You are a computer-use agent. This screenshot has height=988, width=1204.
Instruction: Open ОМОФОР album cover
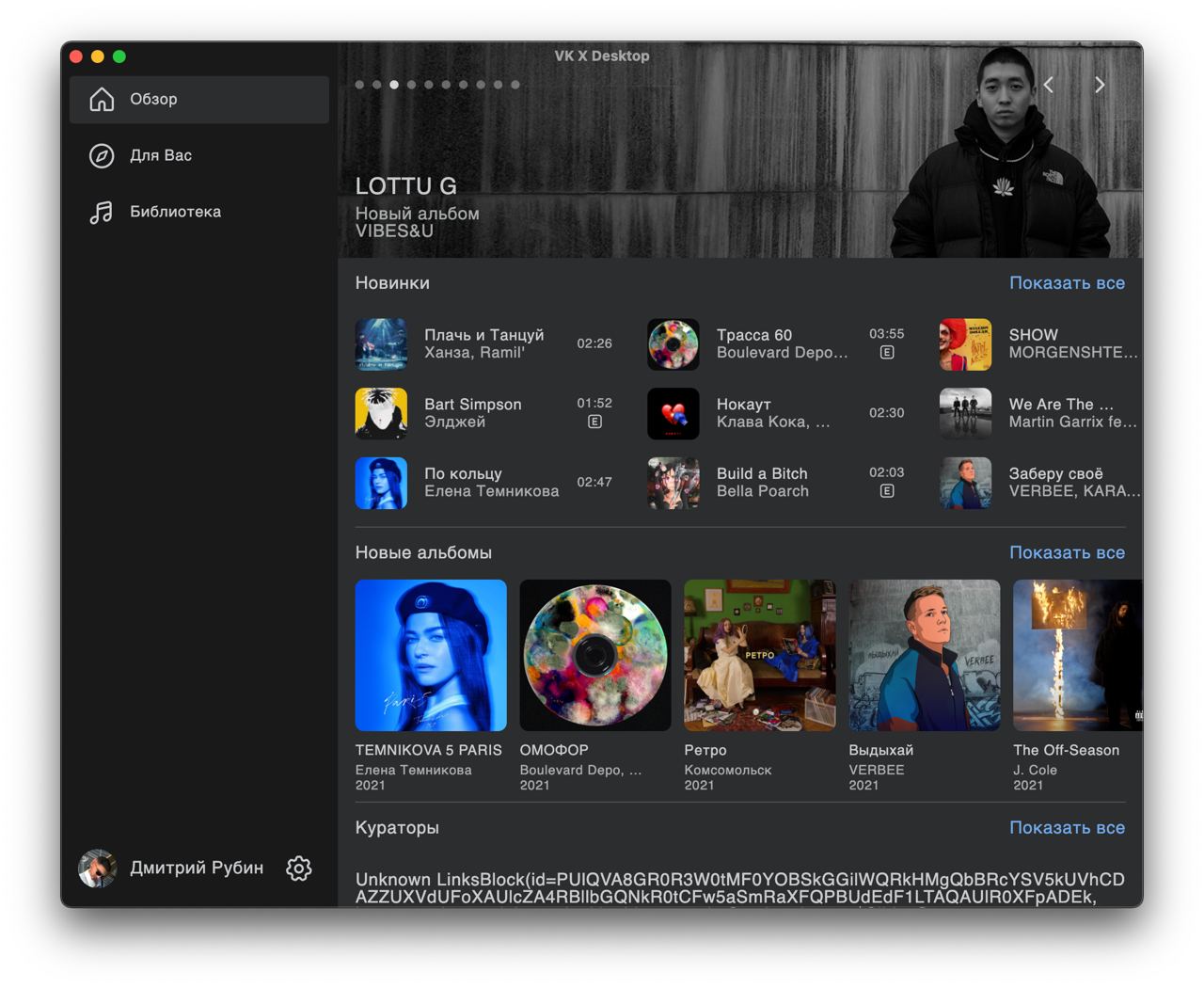click(595, 655)
